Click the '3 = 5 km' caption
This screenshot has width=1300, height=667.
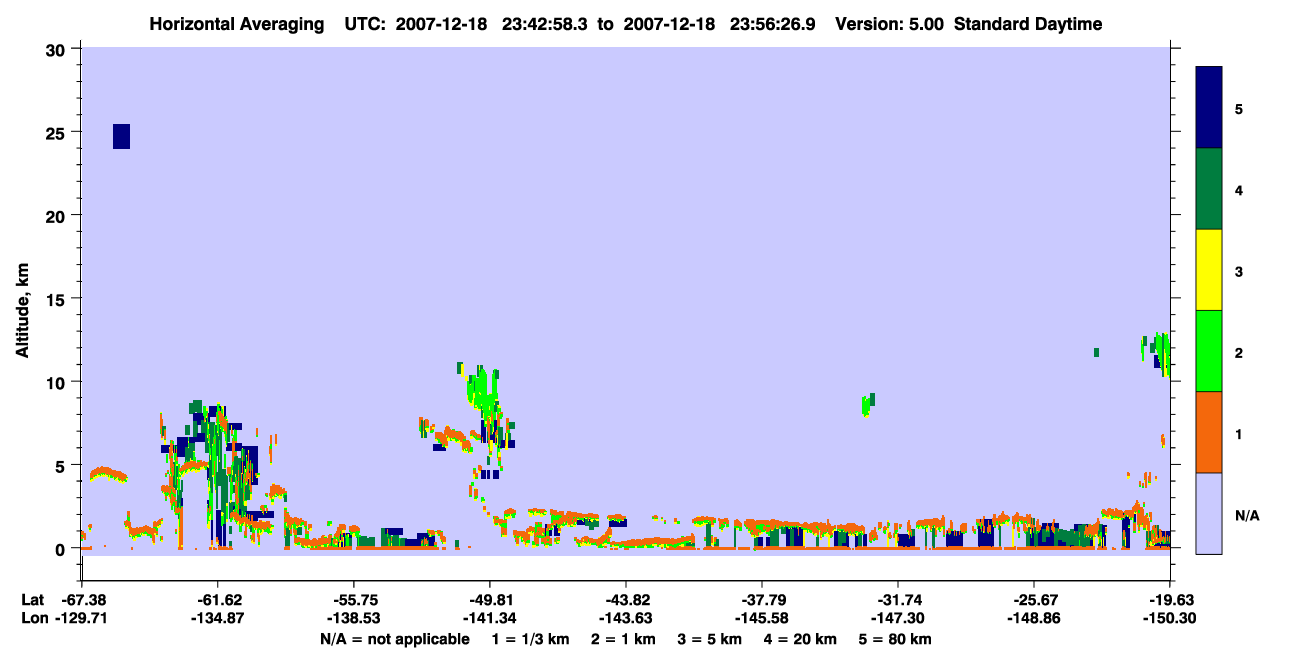[x=711, y=639]
